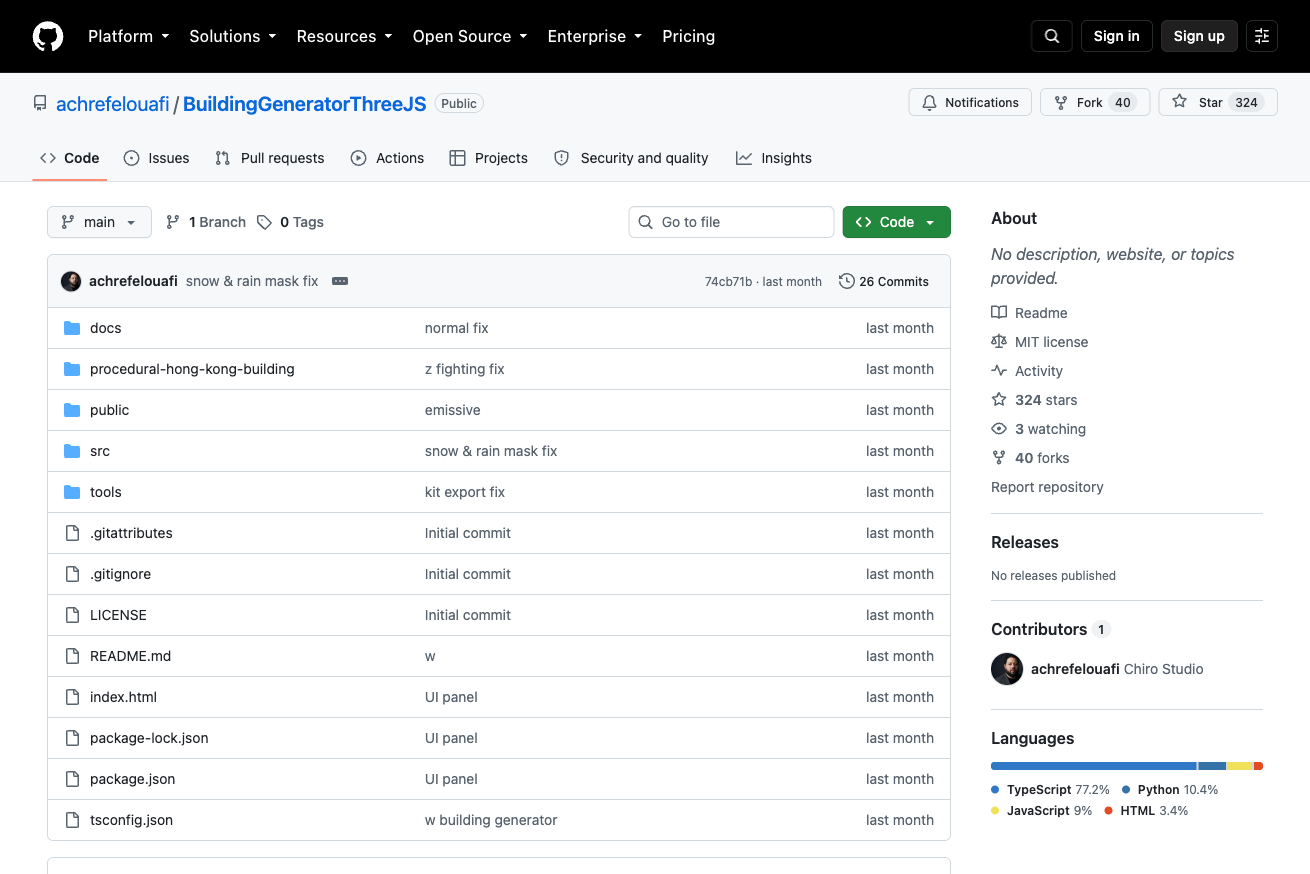This screenshot has height=874, width=1310.
Task: Click the tsconfig.json file icon
Action: tap(72, 820)
